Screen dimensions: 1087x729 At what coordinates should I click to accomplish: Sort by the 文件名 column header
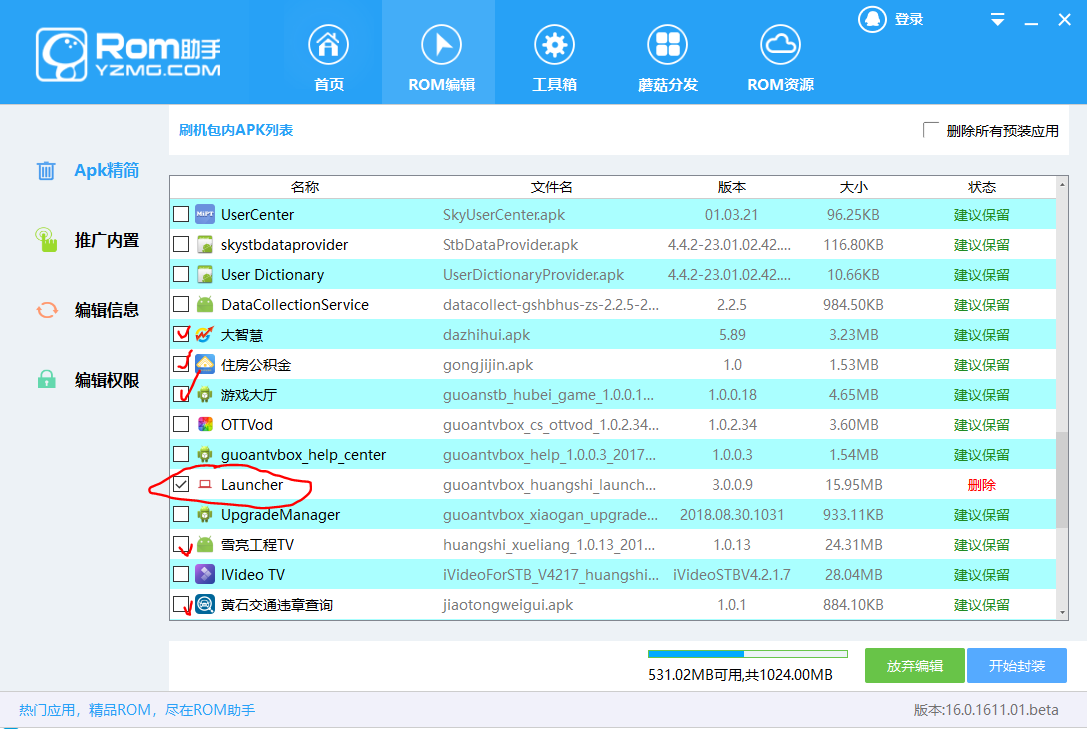(551, 187)
